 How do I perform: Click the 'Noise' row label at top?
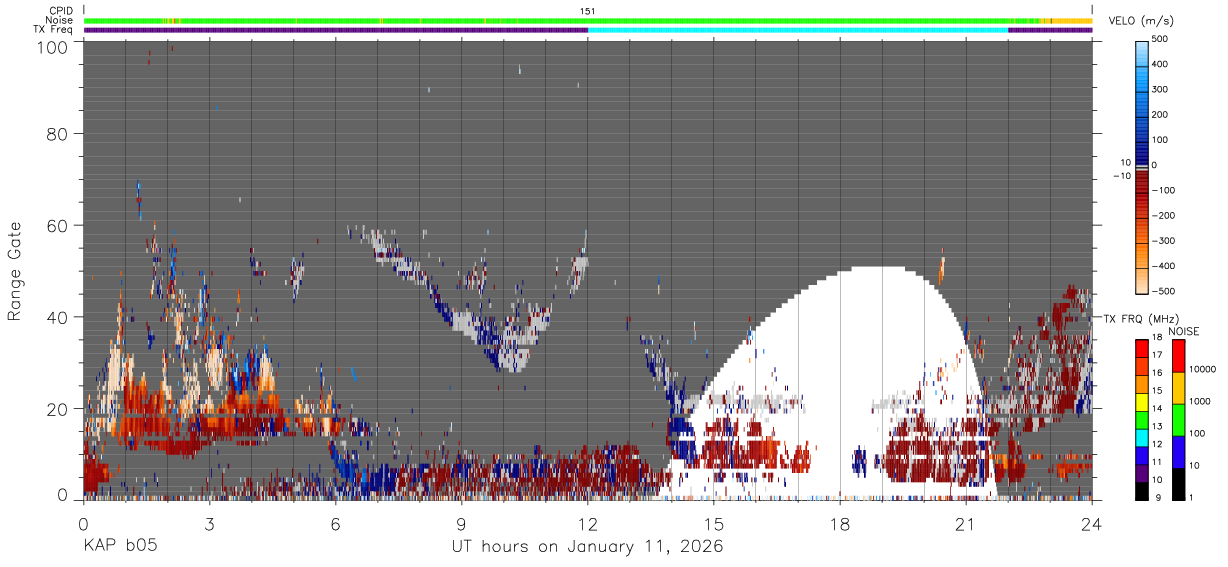(x=61, y=20)
